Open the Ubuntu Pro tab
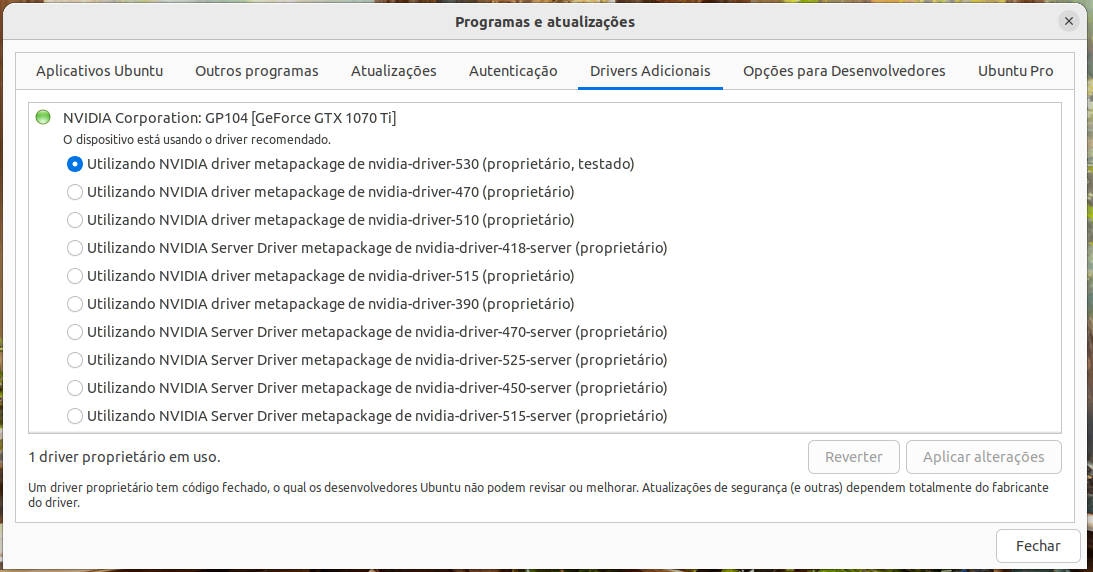The width and height of the screenshot is (1093, 572). point(1015,71)
